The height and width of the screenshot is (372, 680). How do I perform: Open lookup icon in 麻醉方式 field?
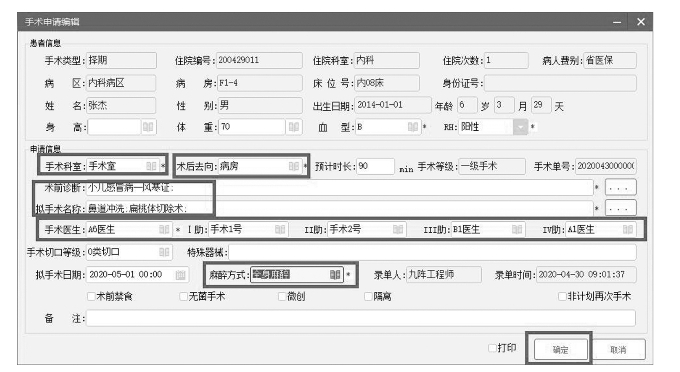335,274
